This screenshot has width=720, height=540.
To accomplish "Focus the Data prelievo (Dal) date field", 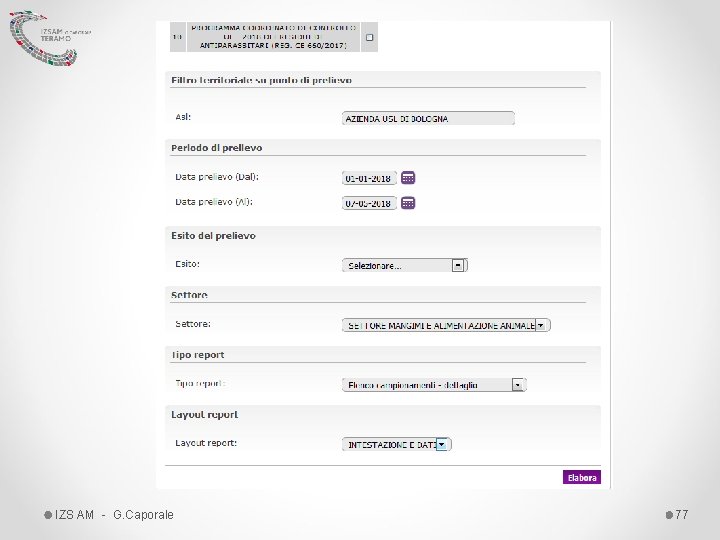I will 368,178.
